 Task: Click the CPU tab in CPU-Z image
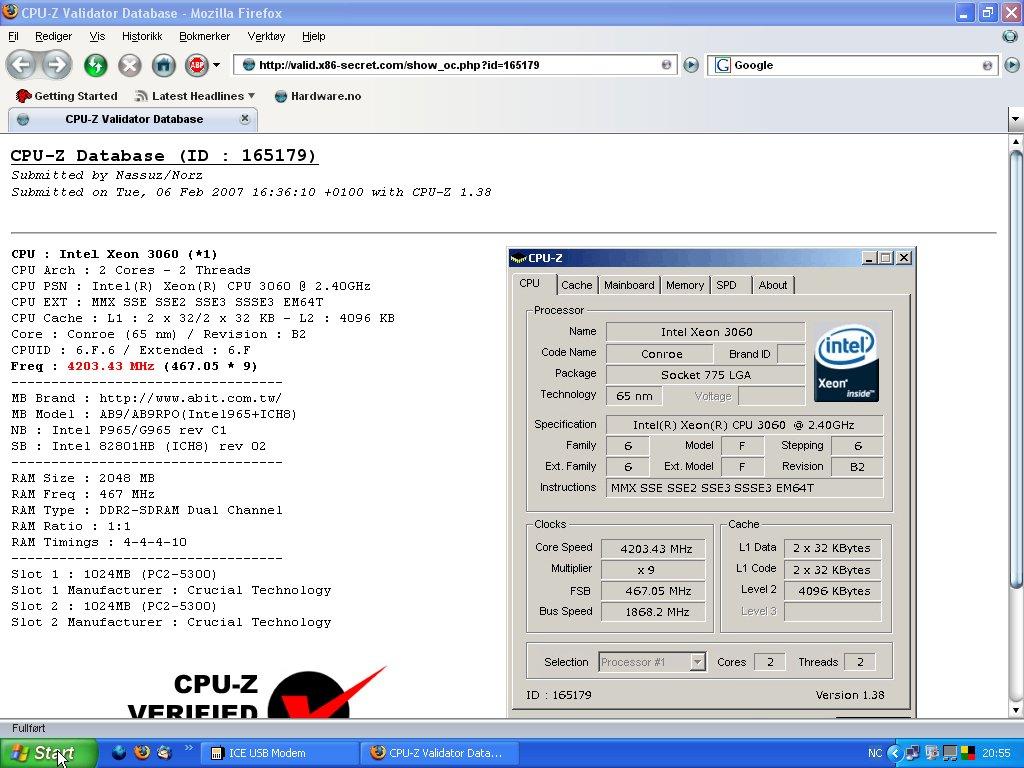tap(530, 283)
